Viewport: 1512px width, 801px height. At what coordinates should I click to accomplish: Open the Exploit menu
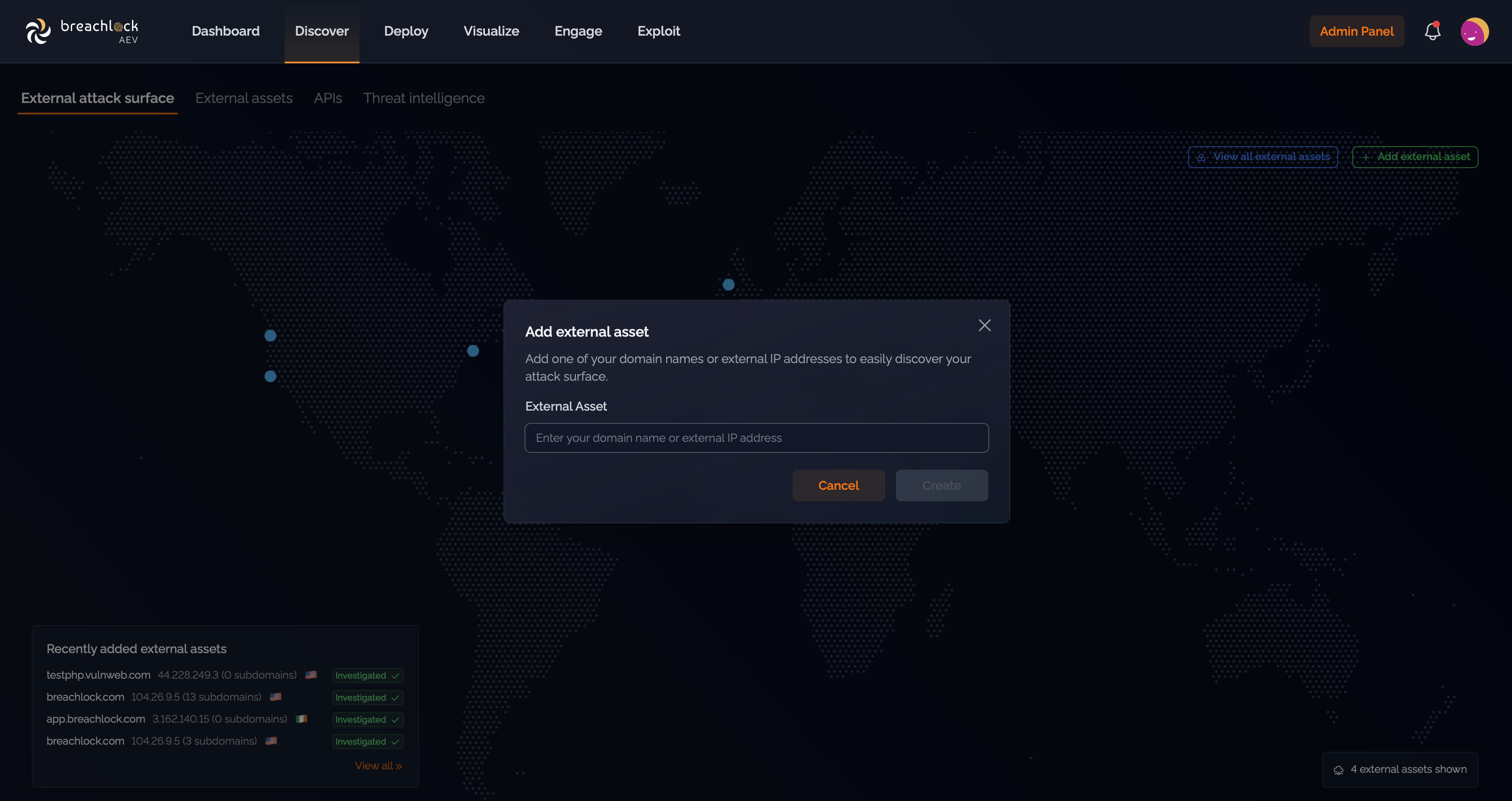point(659,31)
